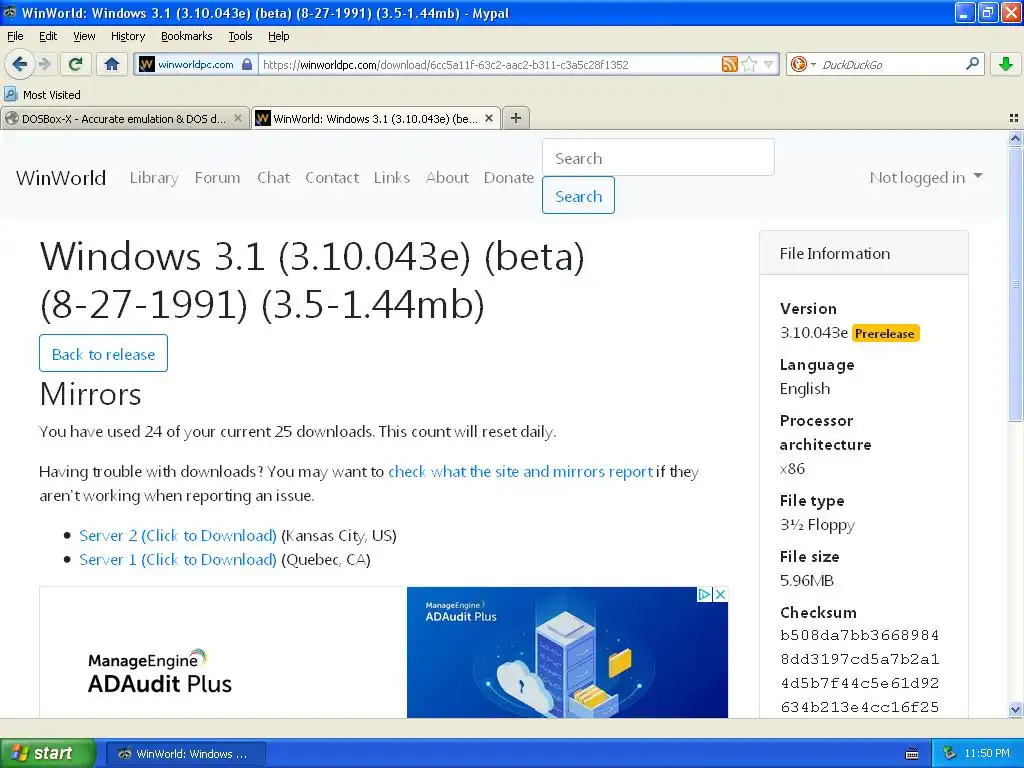Open the Windows Start button

[48, 753]
